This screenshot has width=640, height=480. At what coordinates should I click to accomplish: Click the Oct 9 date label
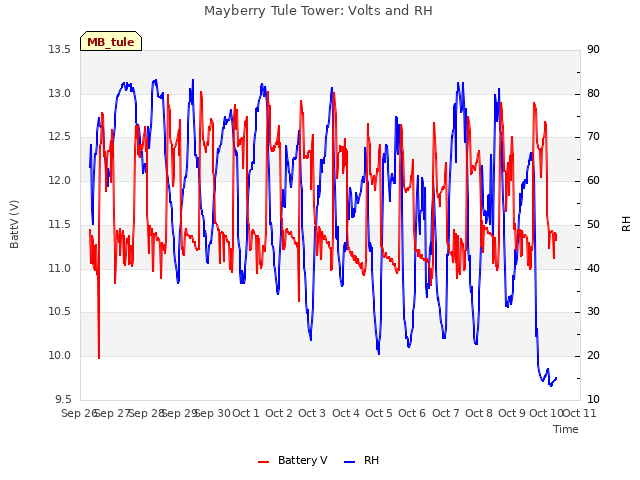(512, 413)
